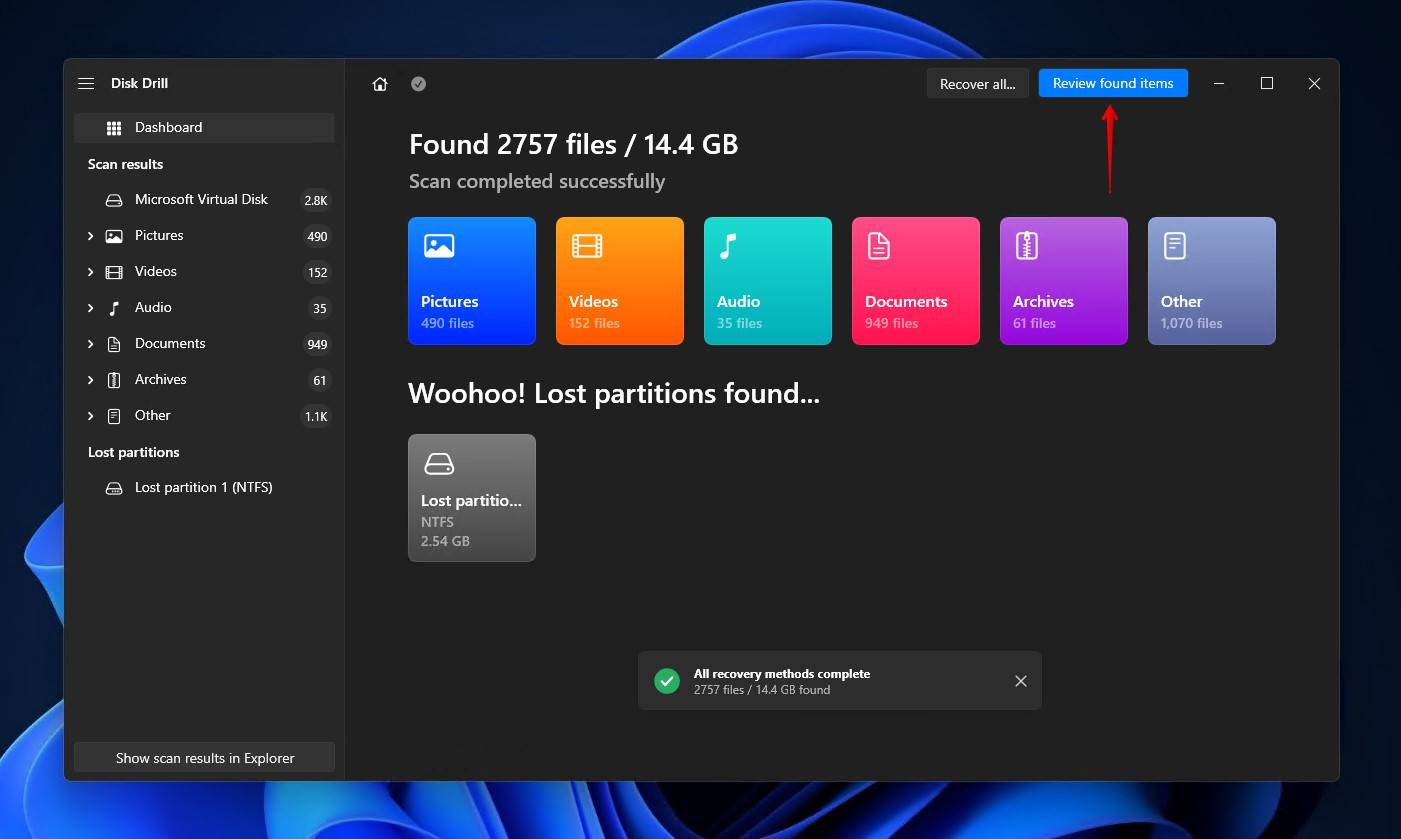This screenshot has width=1401, height=839.
Task: Click the 1.1K count badge next to Other
Action: 316,417
